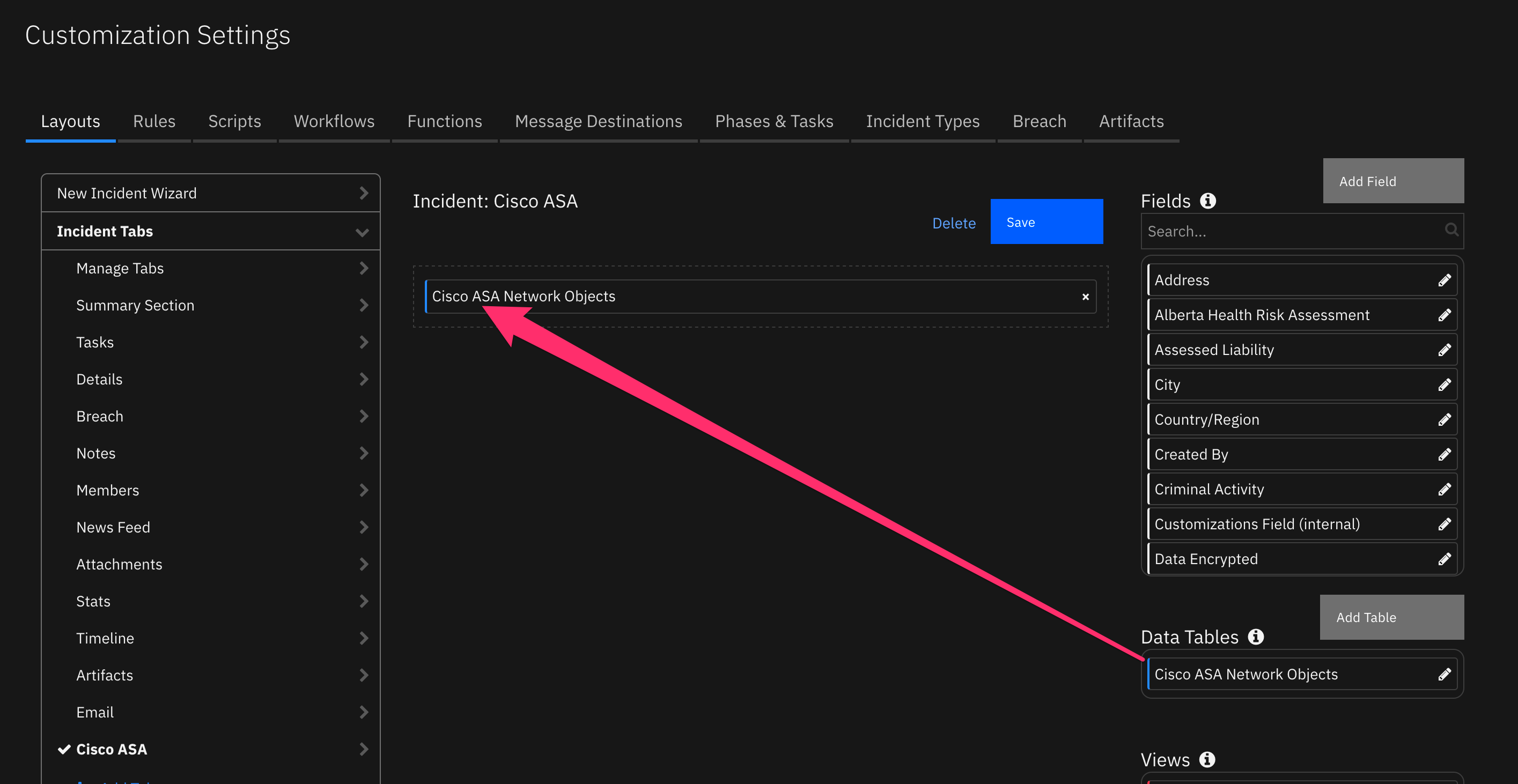Select the Cisco ASA tab in sidebar
The image size is (1518, 784).
click(x=210, y=749)
